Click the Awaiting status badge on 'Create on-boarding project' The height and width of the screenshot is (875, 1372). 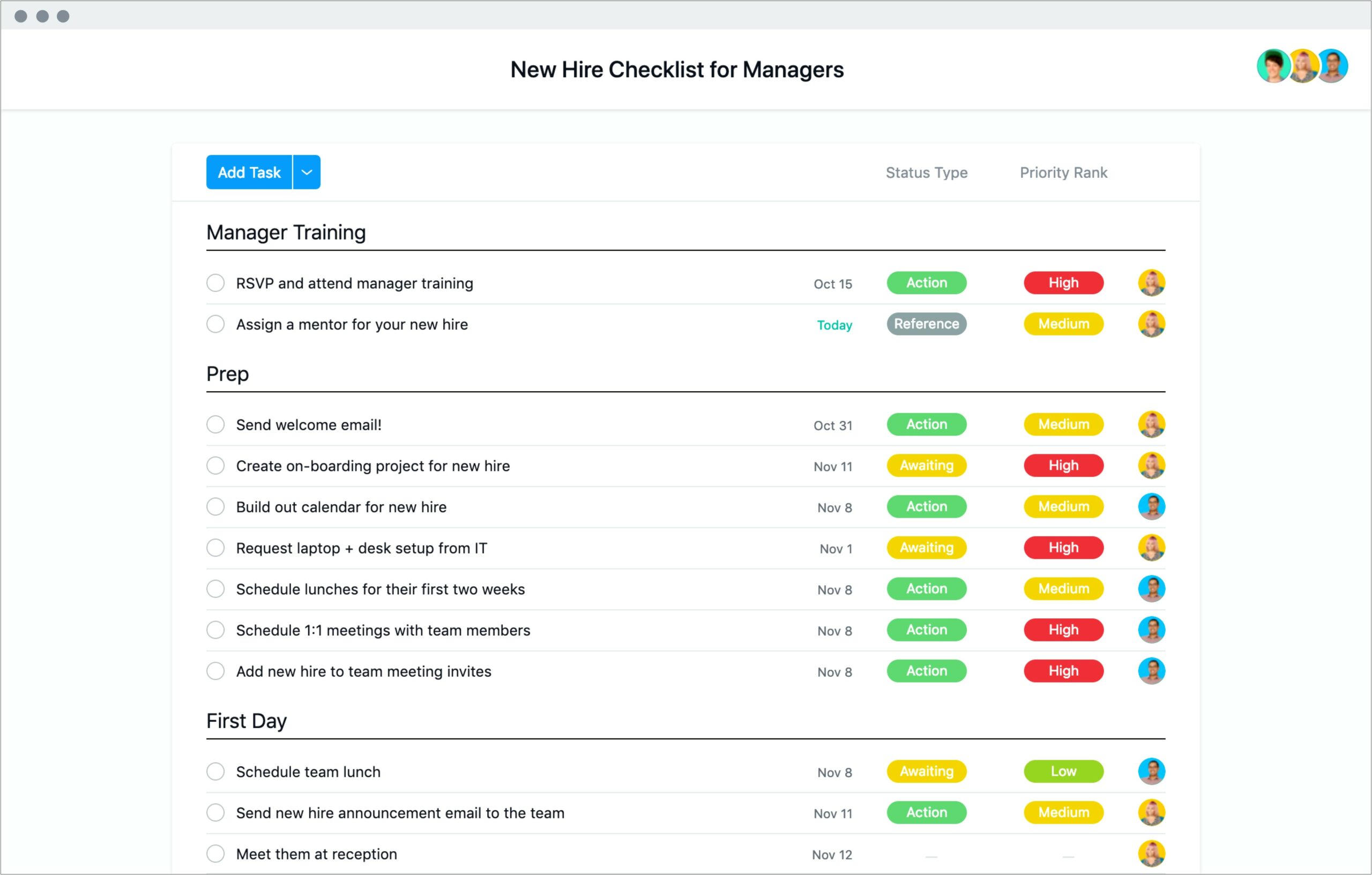pos(924,465)
